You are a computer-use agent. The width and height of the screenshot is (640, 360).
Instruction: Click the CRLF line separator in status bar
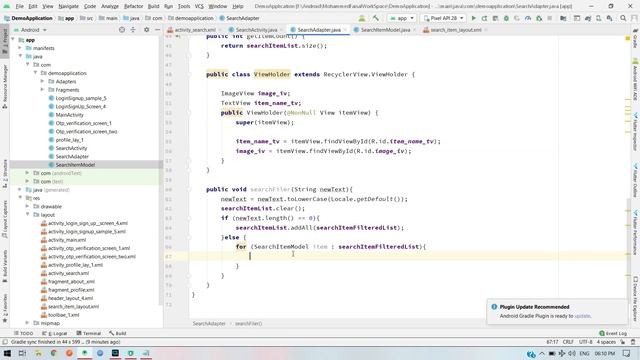coord(568,342)
